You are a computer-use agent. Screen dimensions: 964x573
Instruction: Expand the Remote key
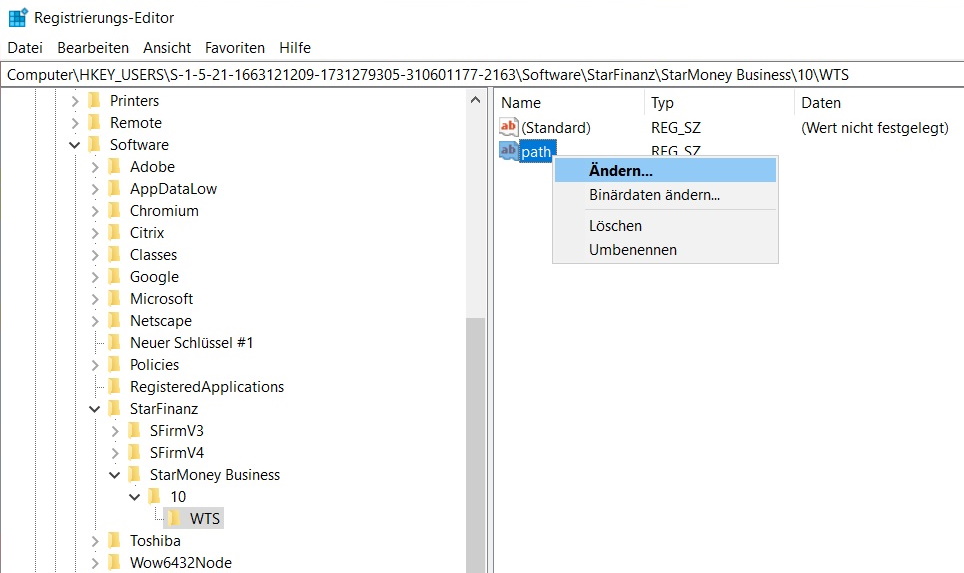(x=75, y=123)
